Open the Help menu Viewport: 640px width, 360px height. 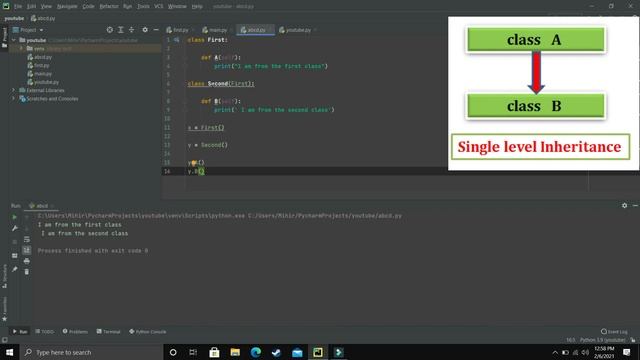click(197, 6)
